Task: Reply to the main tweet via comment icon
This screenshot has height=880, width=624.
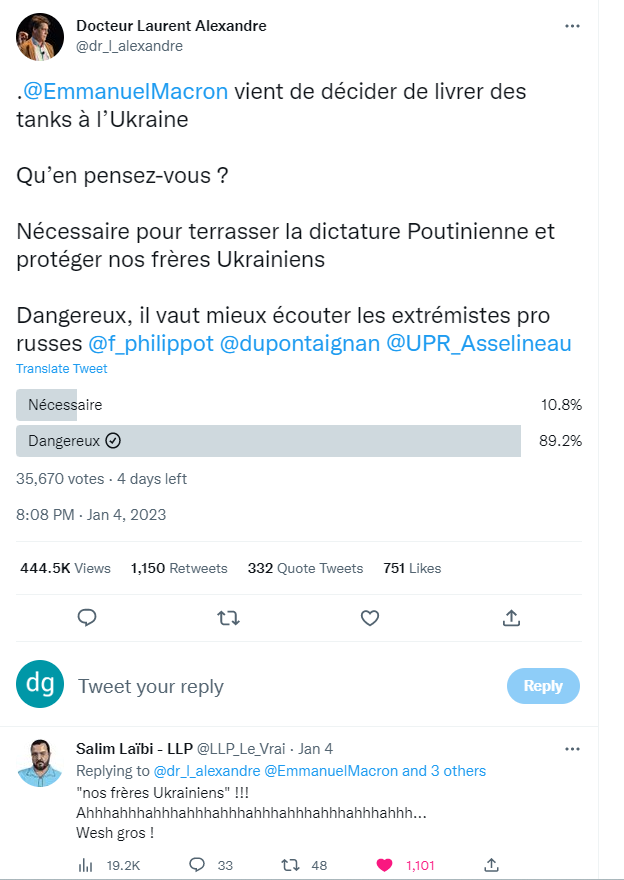Action: pos(87,618)
